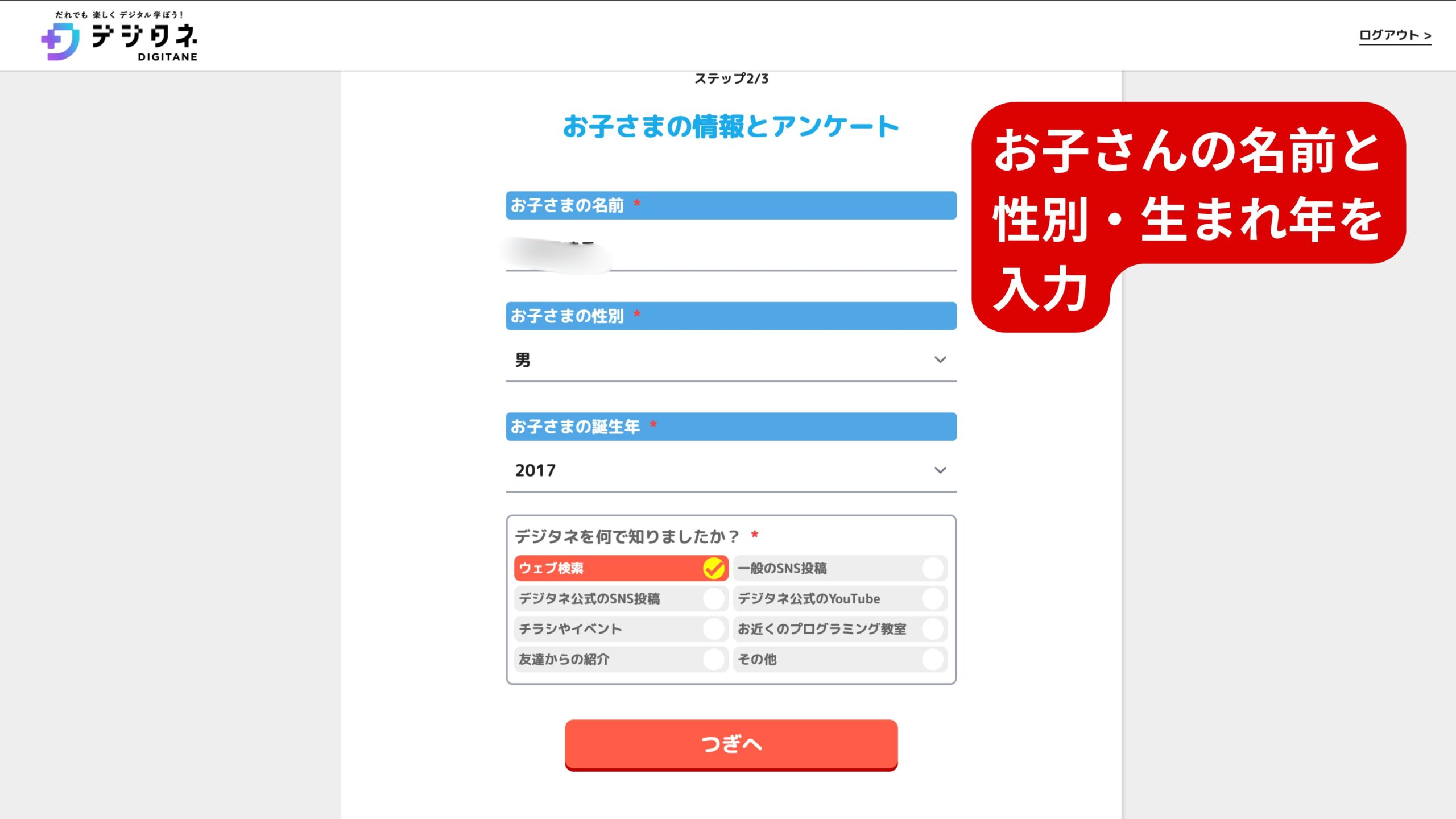Click the yellow checkmark icon on ウェブ検索
This screenshot has height=819, width=1456.
pyautogui.click(x=714, y=568)
